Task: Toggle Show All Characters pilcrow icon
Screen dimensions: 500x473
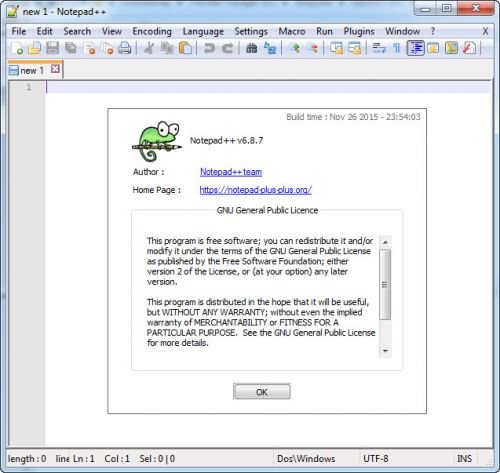Action: [x=397, y=48]
